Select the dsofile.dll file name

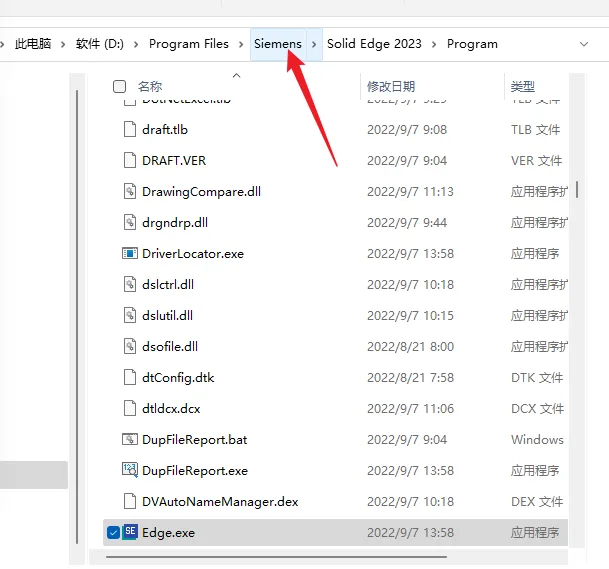(170, 346)
